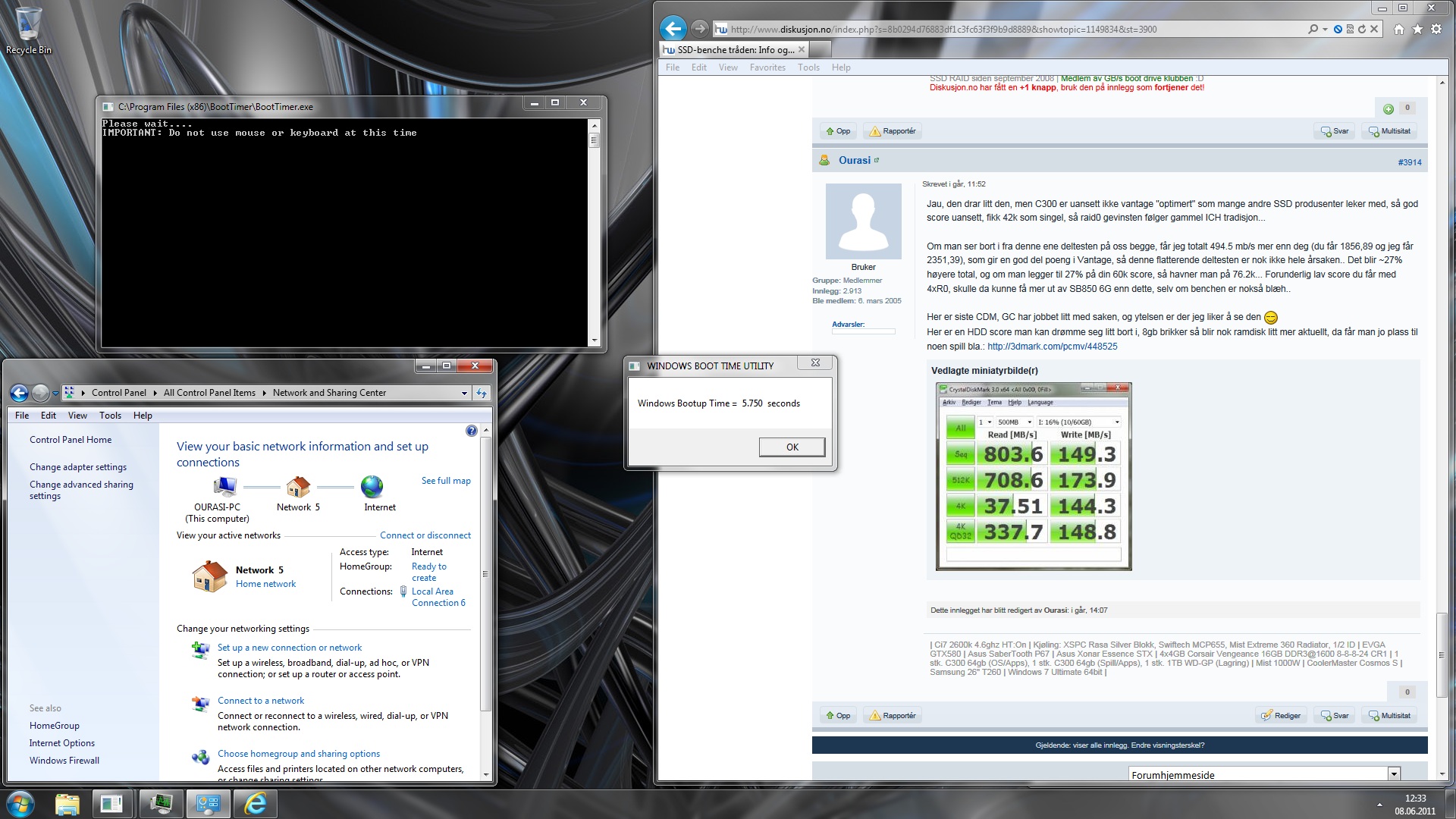
Task: Toggle the lower Multisitat button below the post
Action: pos(1390,715)
